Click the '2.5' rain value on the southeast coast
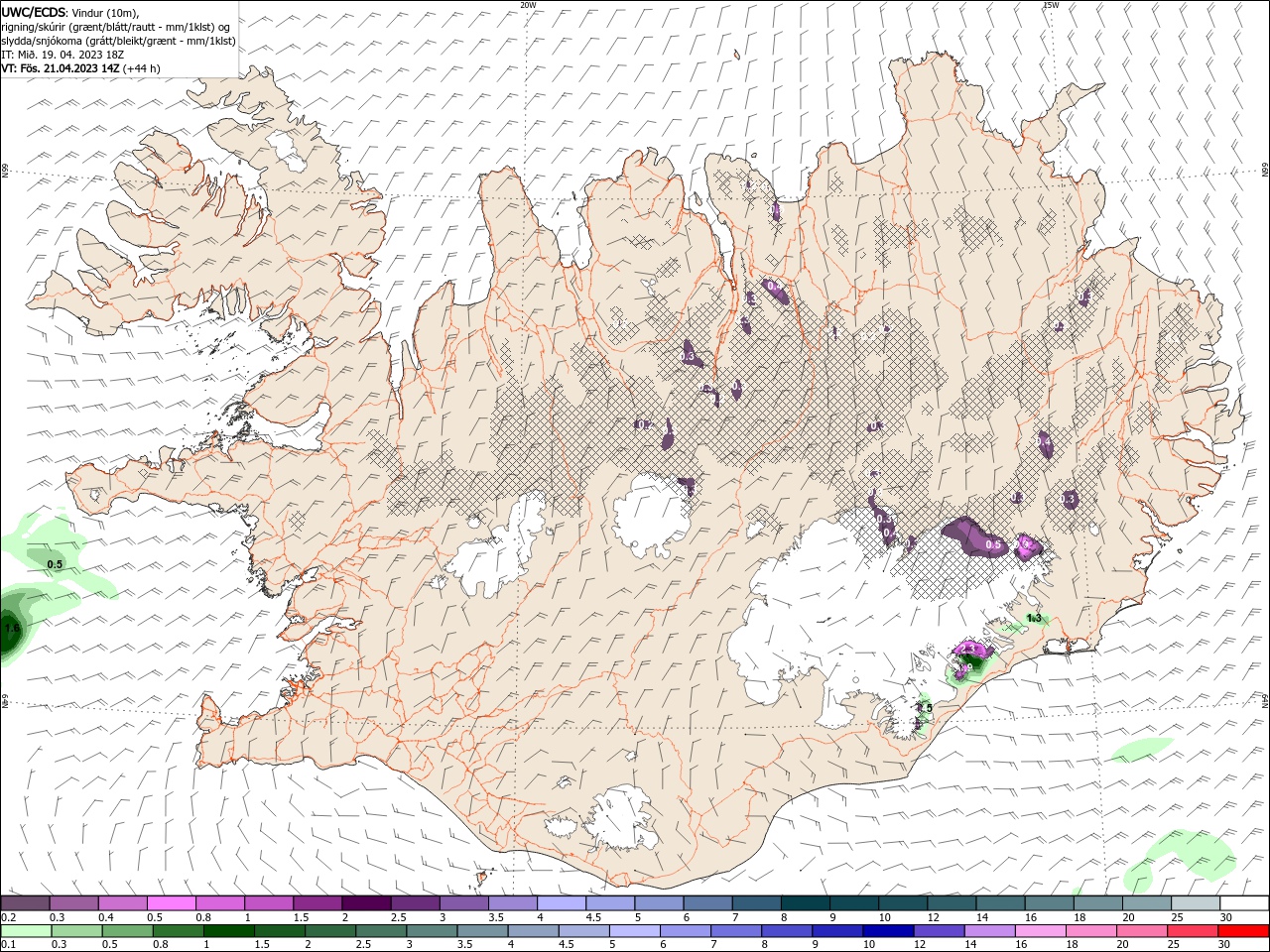This screenshot has width=1270, height=952. (x=925, y=707)
